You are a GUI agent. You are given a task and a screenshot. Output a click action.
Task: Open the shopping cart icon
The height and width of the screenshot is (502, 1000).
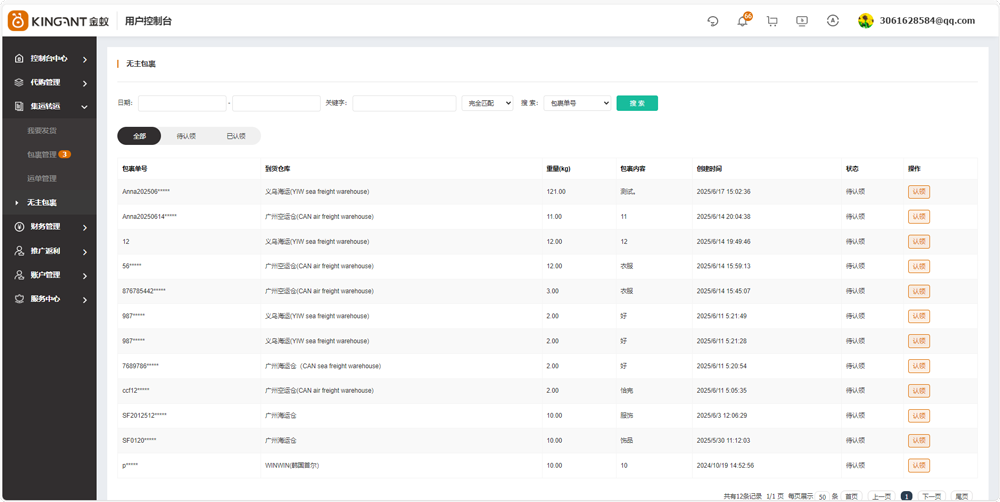click(x=772, y=21)
